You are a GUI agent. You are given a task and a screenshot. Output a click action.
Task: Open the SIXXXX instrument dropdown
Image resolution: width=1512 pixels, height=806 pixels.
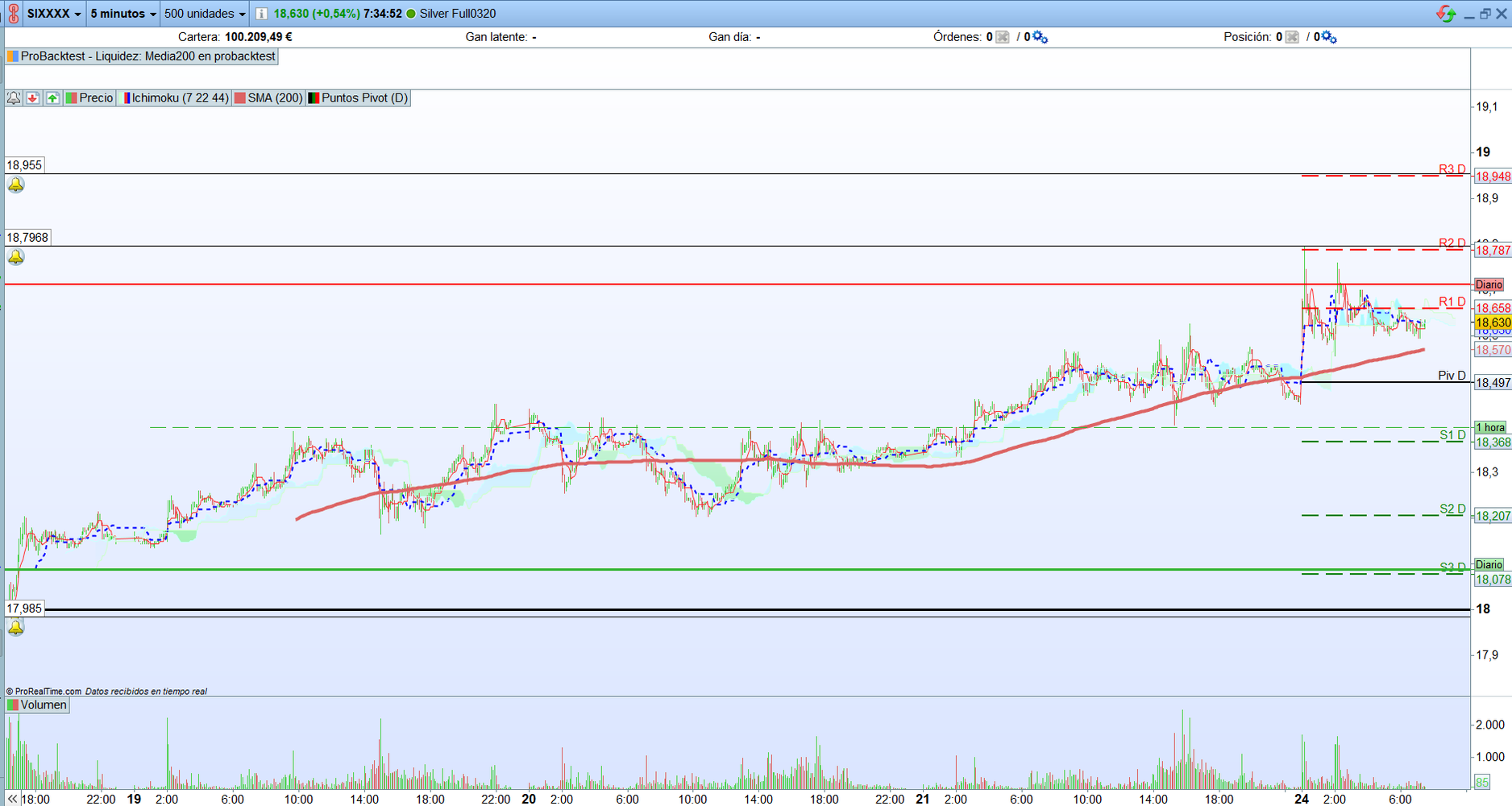(54, 14)
